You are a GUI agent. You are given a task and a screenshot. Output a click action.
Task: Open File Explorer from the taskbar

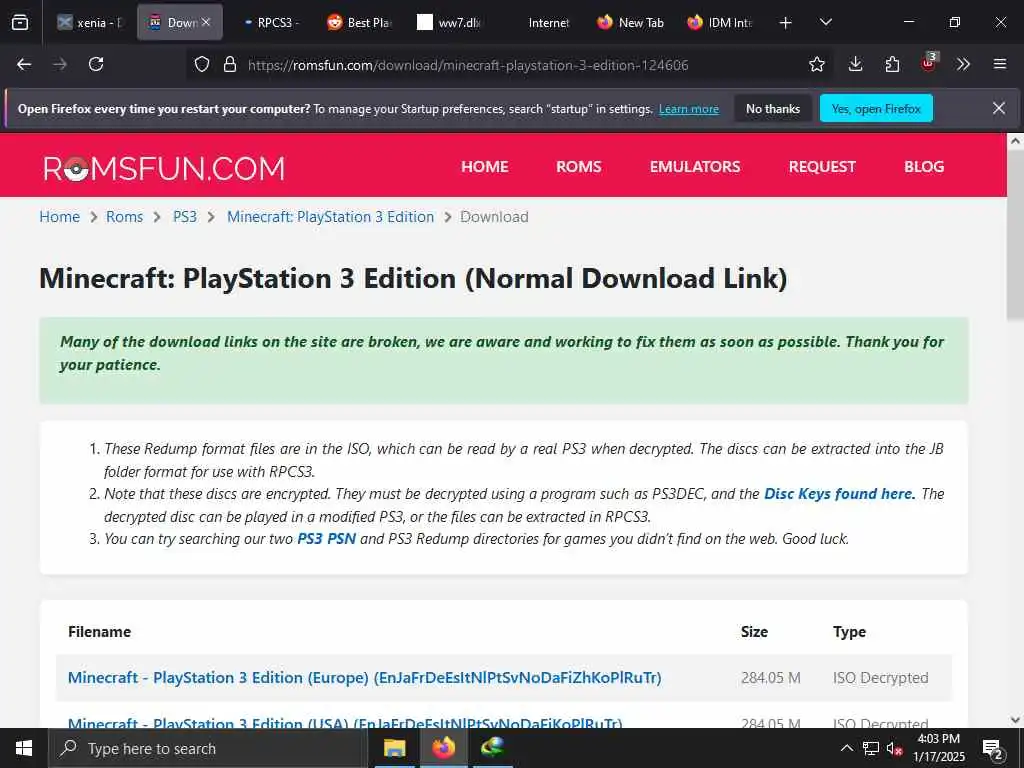click(x=394, y=748)
